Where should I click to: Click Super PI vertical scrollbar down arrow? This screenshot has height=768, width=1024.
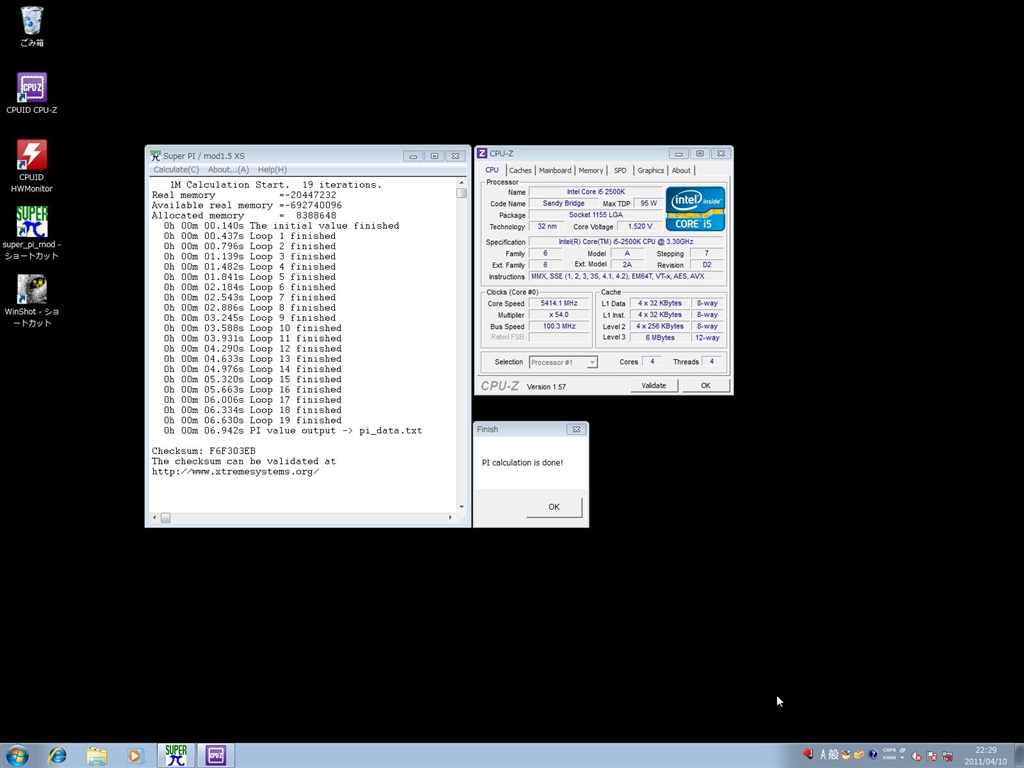click(x=462, y=507)
